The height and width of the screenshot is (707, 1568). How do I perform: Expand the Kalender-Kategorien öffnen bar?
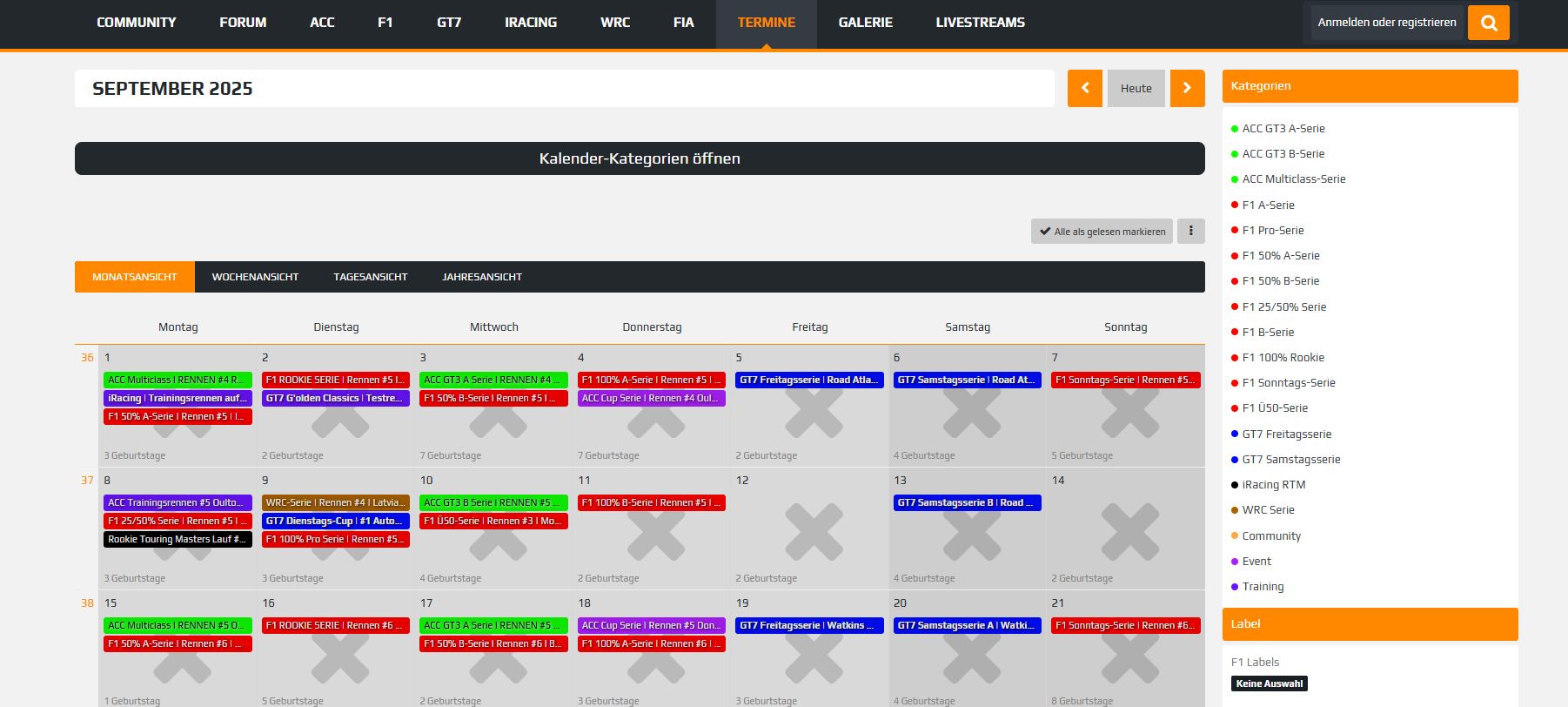tap(640, 158)
